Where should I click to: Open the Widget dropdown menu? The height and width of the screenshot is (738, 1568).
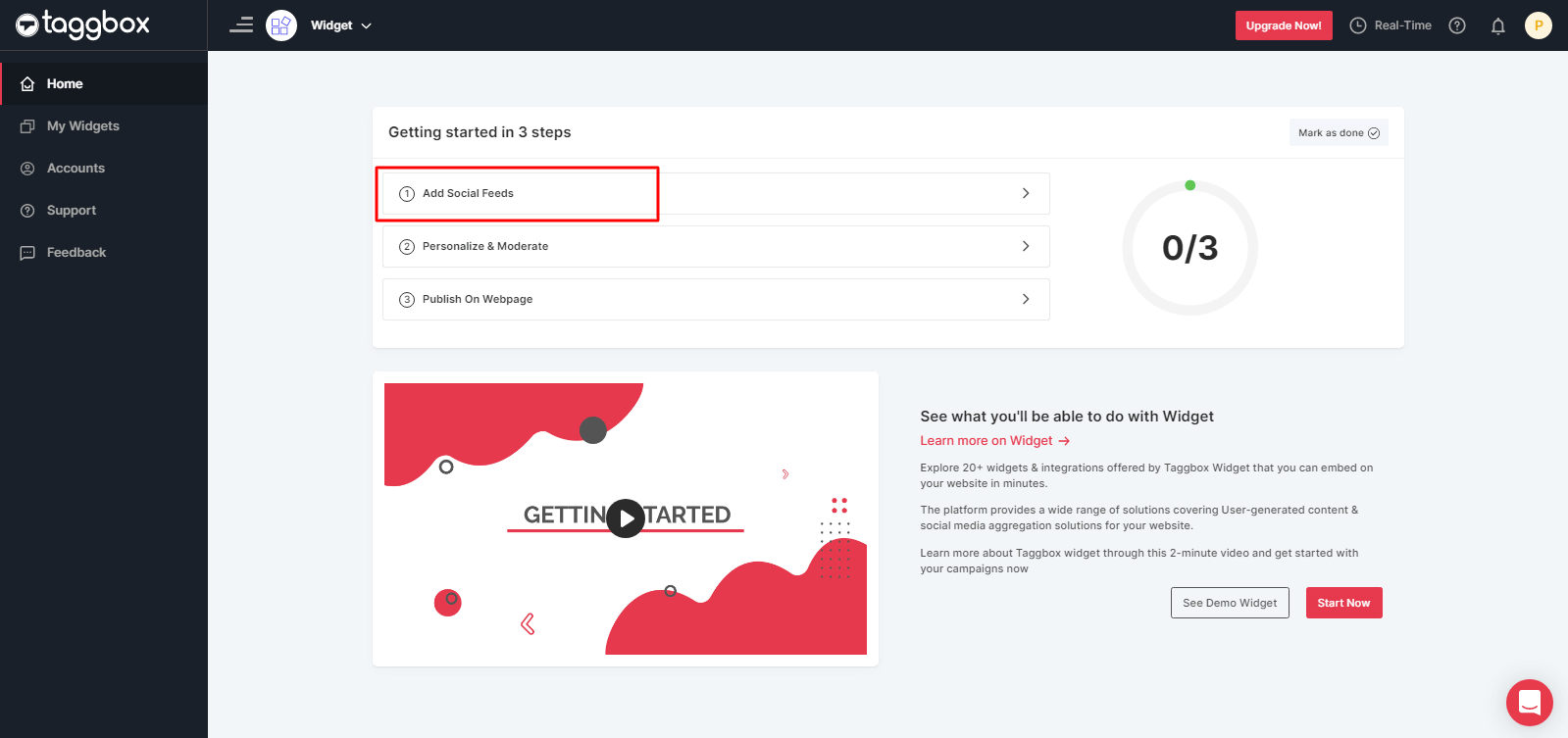click(x=341, y=25)
